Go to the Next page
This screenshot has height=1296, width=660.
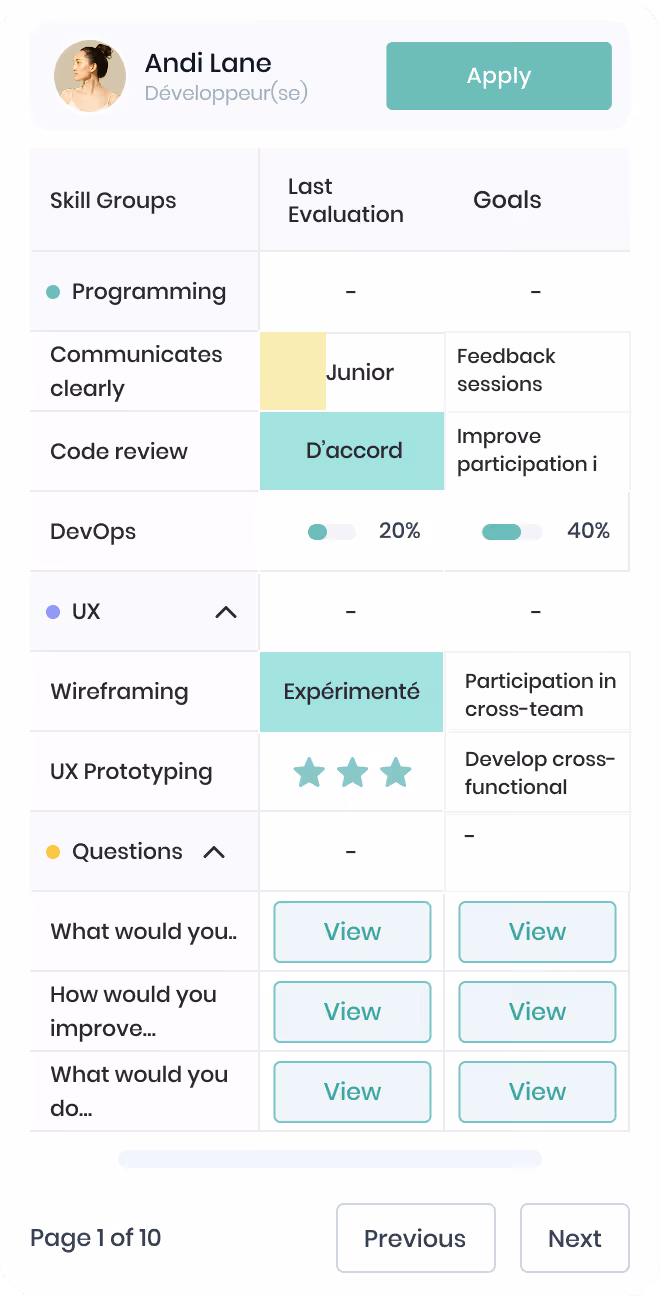click(575, 1238)
